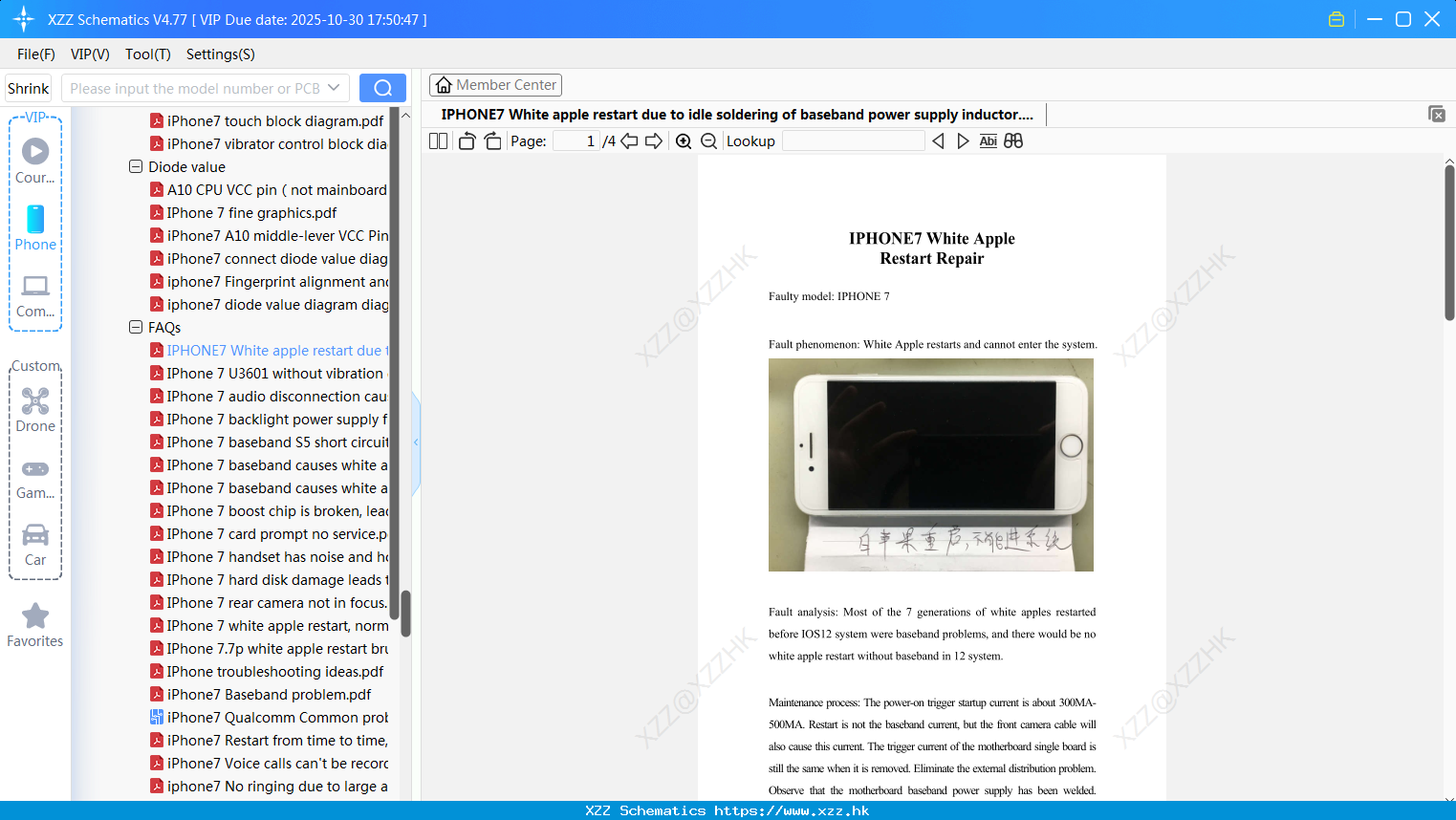This screenshot has height=820, width=1456.
Task: Open IPhone 7 baseband S5 short circuit
Action: (269, 442)
